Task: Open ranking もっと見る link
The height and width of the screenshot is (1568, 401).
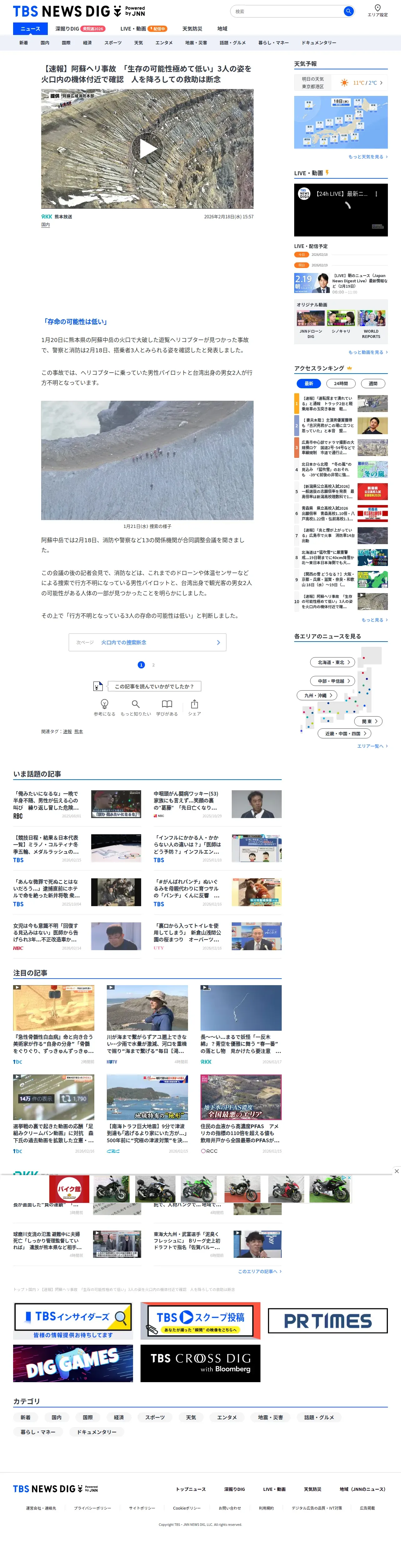Action: point(374,620)
